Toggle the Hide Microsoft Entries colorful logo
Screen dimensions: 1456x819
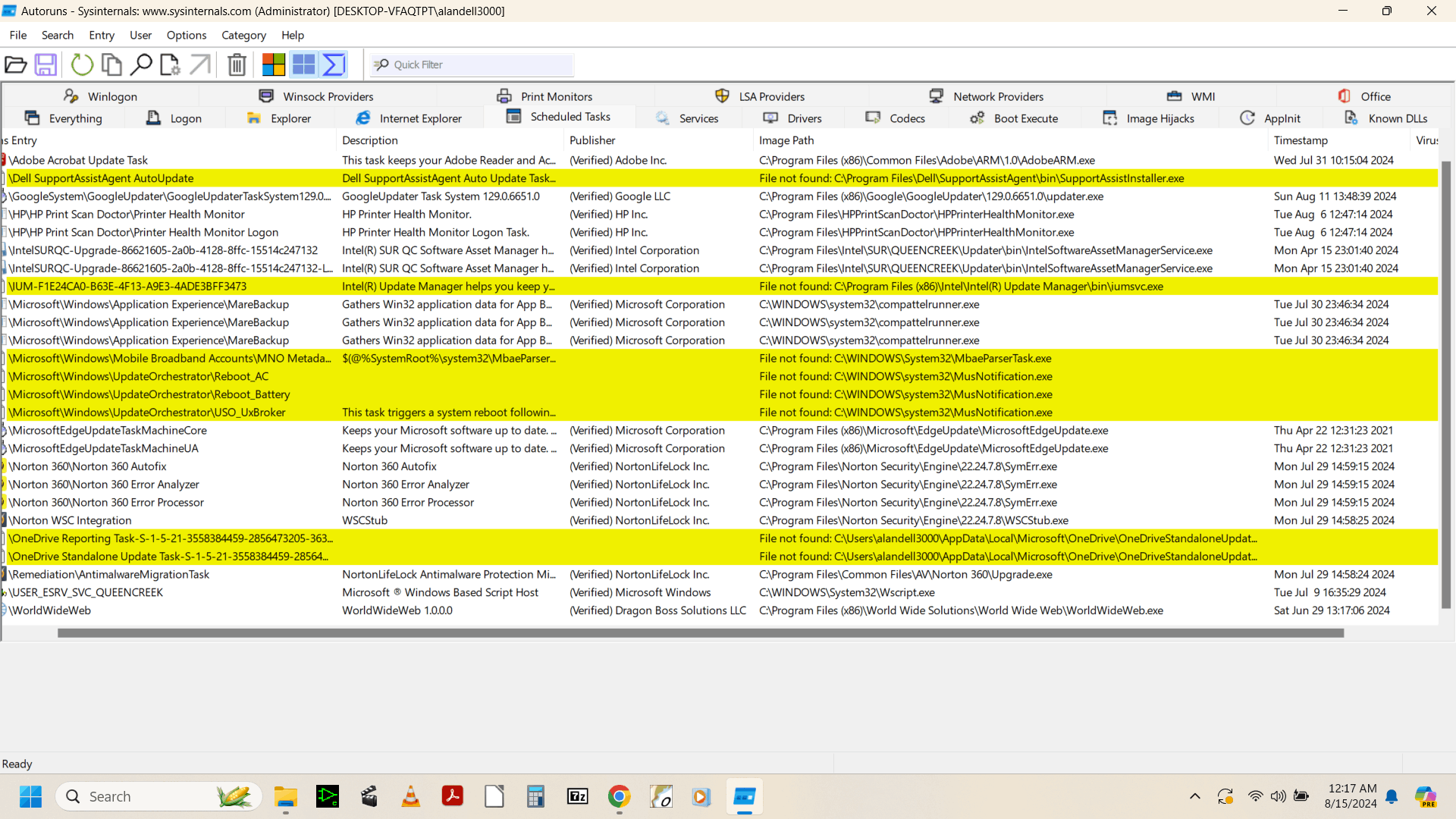click(273, 65)
